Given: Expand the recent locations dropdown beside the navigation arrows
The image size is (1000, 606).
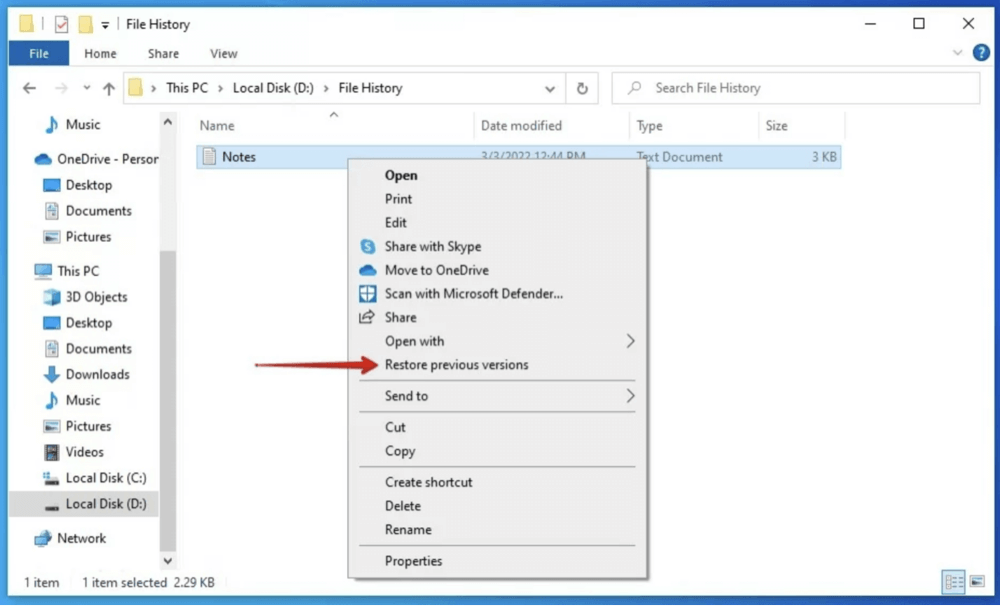Looking at the screenshot, I should click(86, 88).
